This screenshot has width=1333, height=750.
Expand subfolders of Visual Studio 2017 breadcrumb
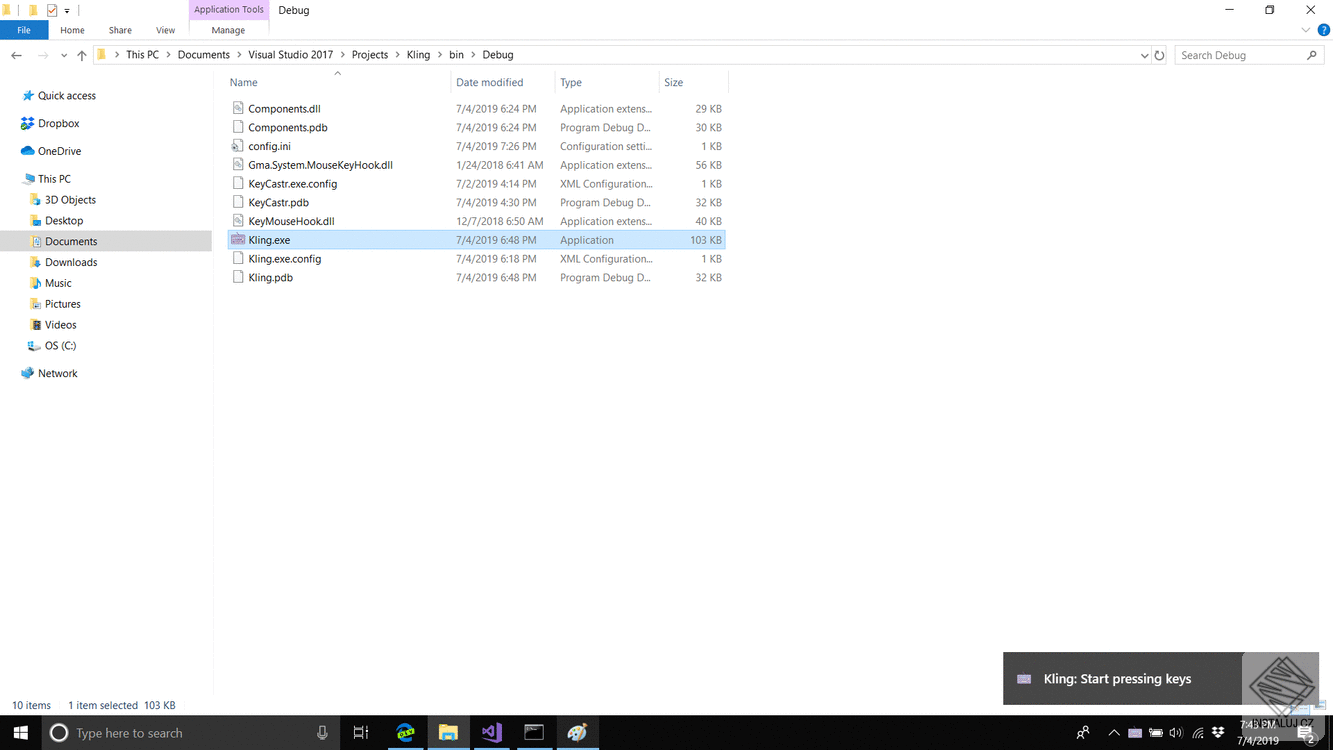click(x=342, y=55)
